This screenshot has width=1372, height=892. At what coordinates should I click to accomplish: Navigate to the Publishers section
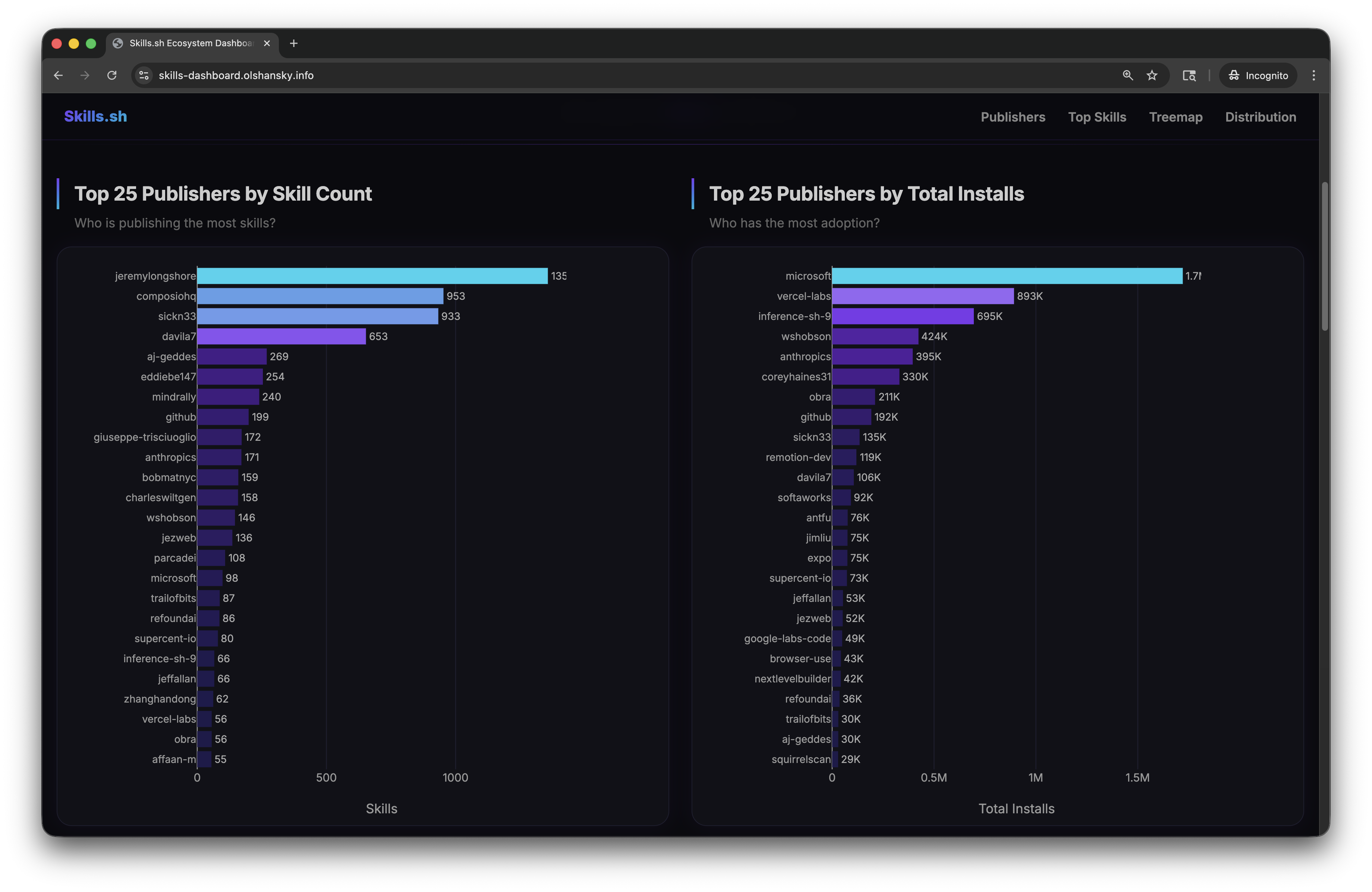1013,116
